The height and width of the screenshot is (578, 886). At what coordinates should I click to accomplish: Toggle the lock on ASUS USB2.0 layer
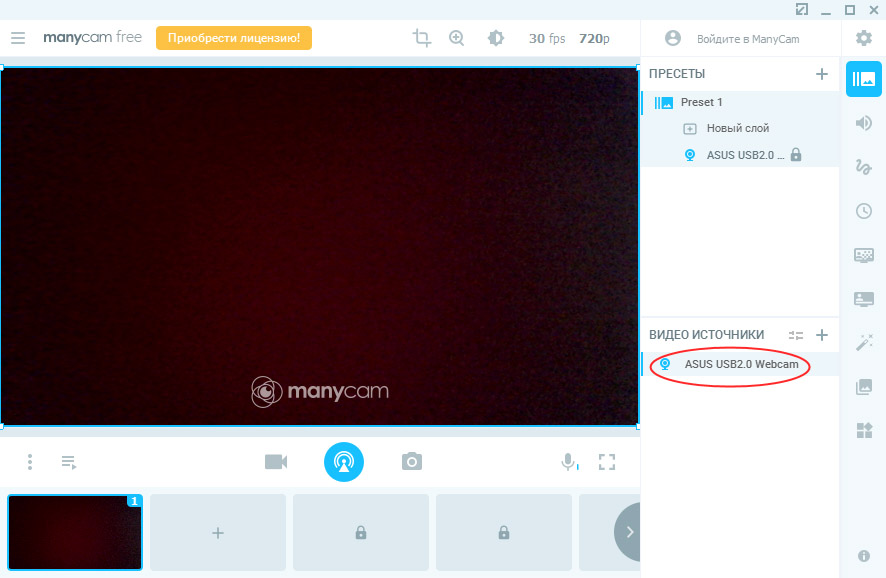click(796, 154)
